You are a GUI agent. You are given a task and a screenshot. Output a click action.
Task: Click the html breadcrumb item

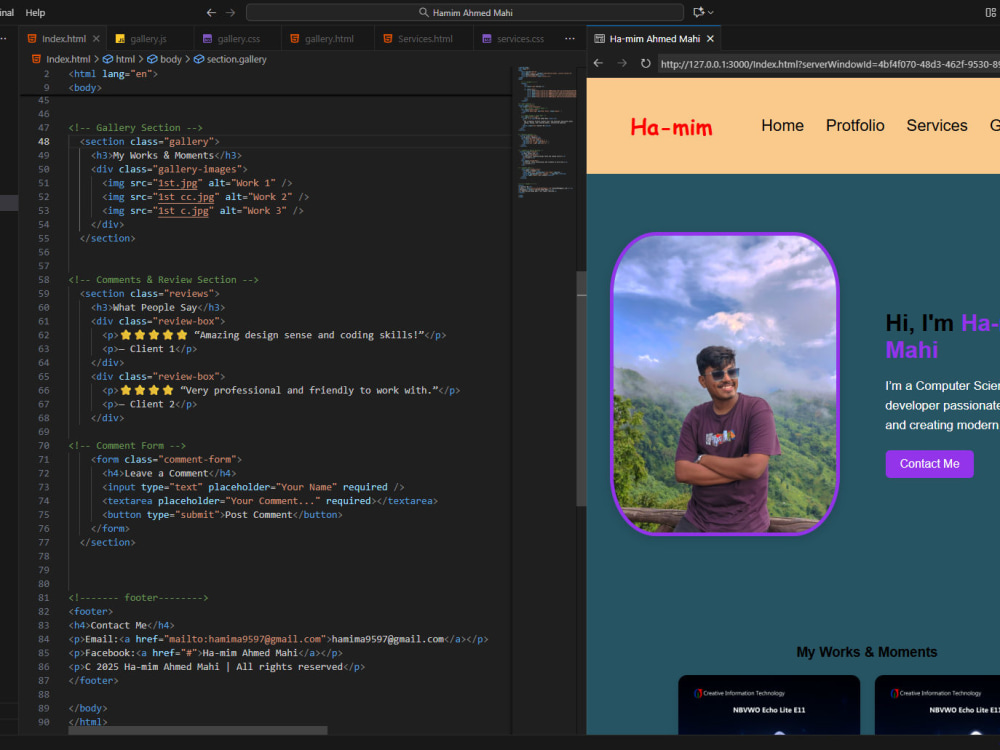tap(119, 59)
